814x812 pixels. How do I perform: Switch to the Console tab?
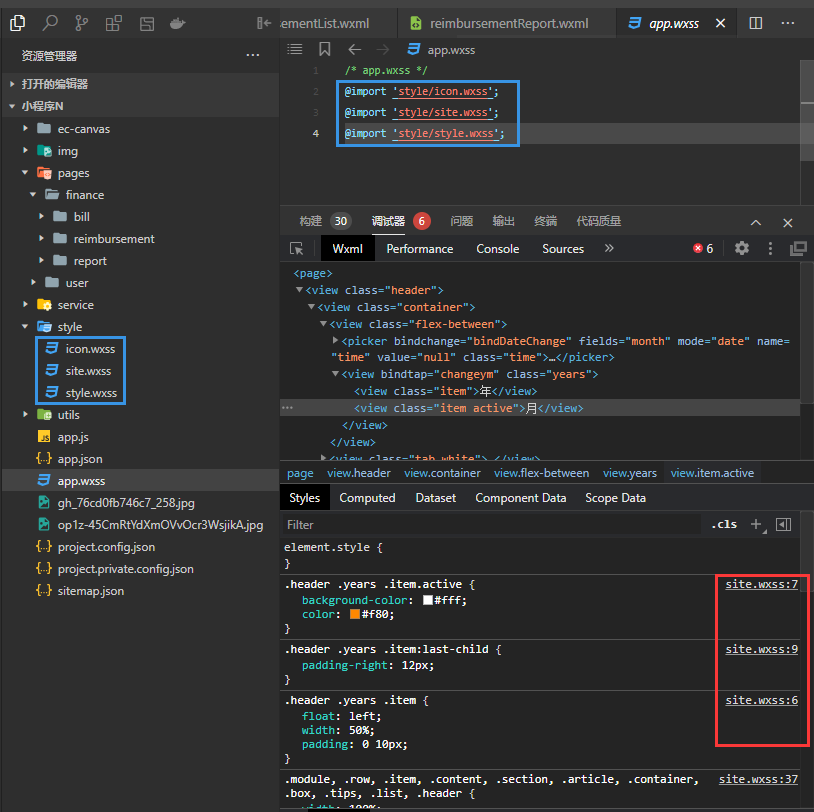[x=497, y=249]
